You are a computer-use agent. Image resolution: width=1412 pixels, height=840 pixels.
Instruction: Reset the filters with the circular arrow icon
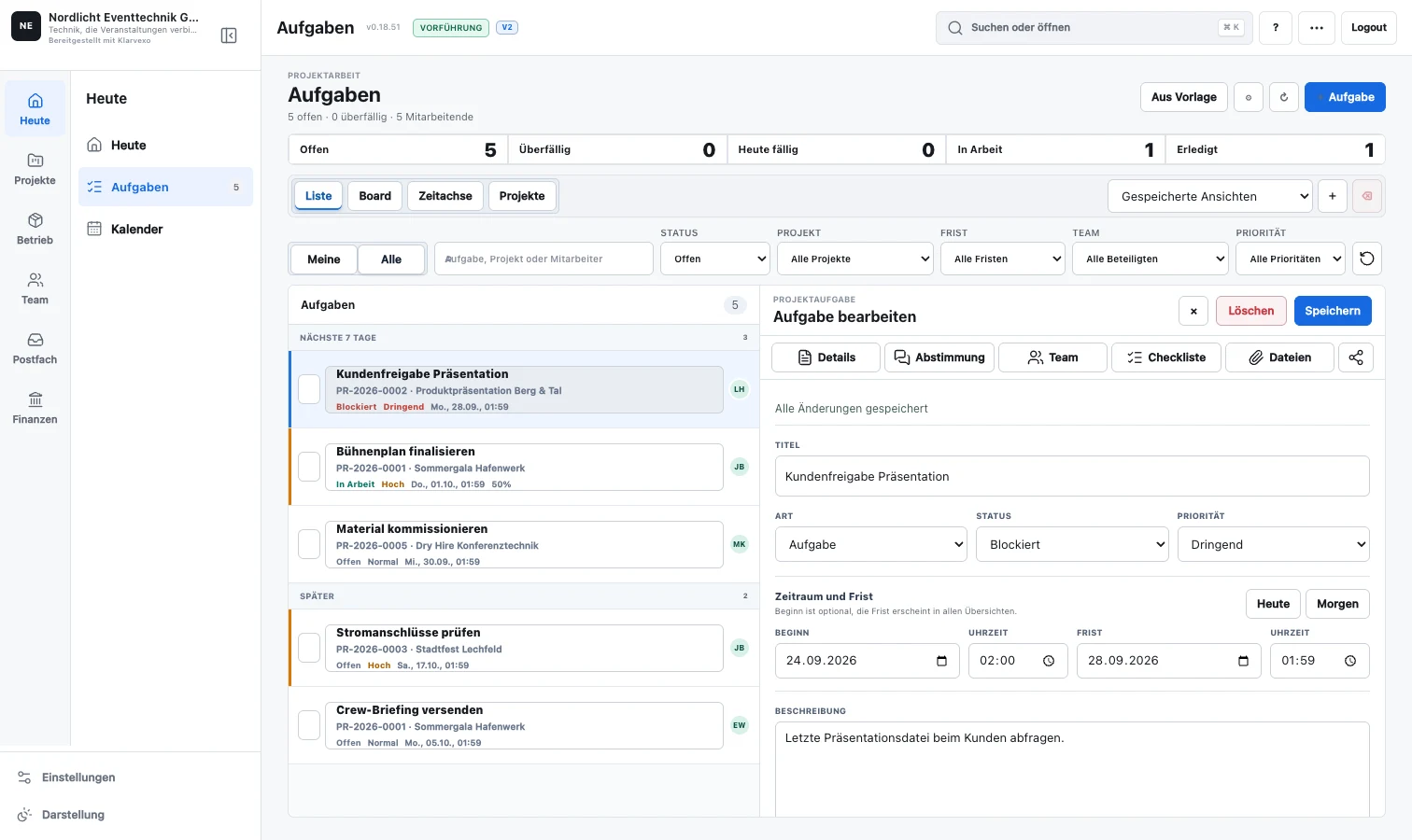pyautogui.click(x=1367, y=259)
